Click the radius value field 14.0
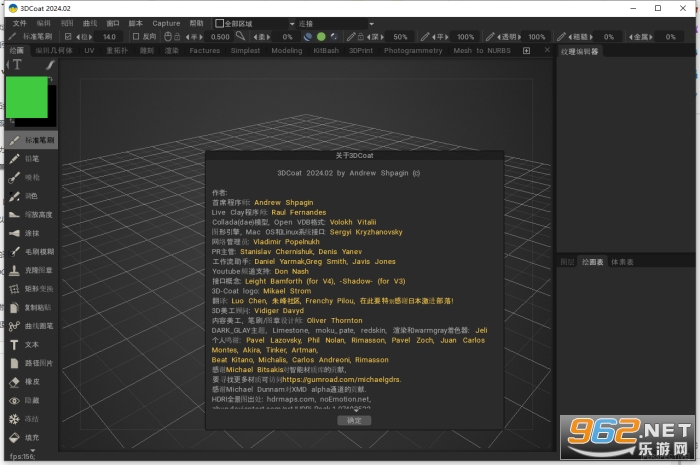The width and height of the screenshot is (700, 465). click(x=109, y=37)
